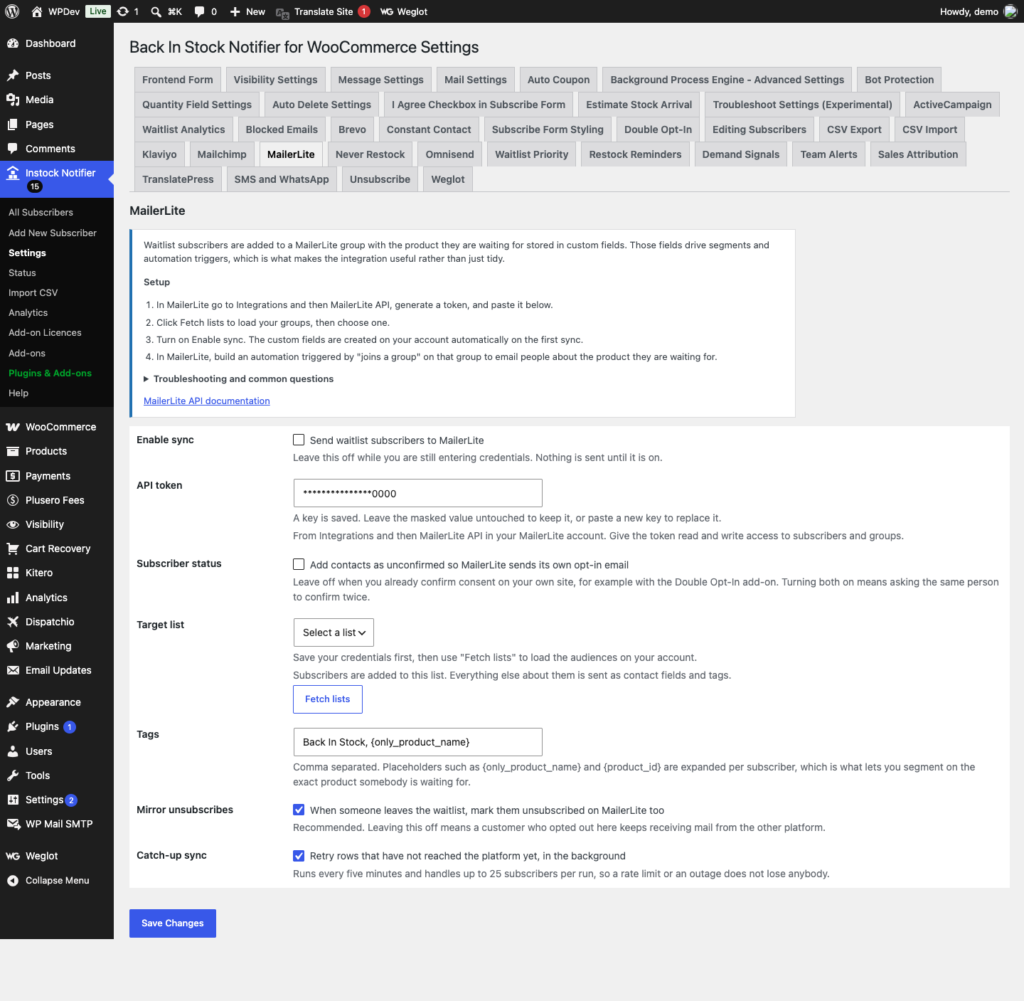
Task: Click the WordPress logo icon in admin bar
Action: click(12, 11)
